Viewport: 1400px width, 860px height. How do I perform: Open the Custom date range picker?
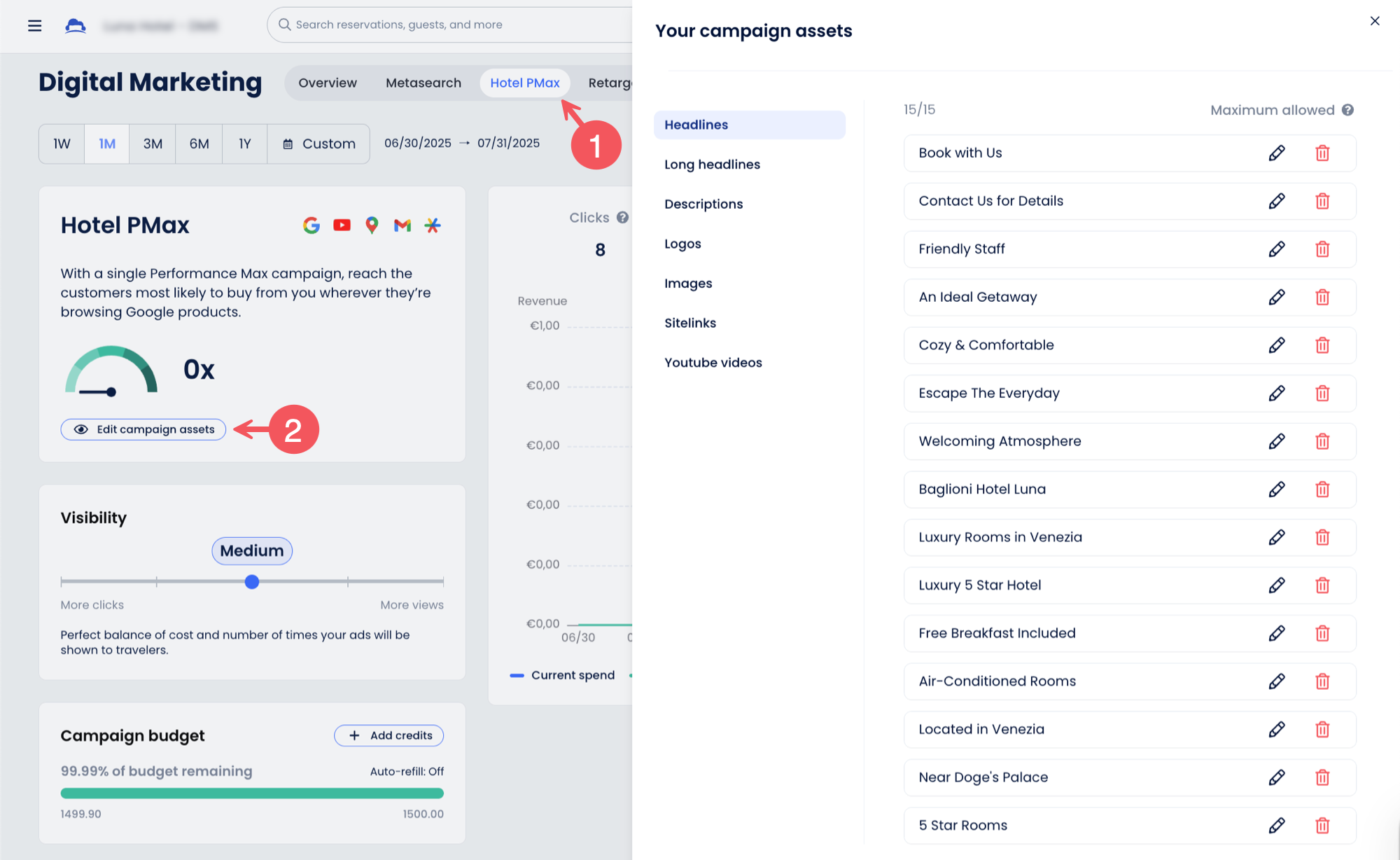(x=319, y=144)
